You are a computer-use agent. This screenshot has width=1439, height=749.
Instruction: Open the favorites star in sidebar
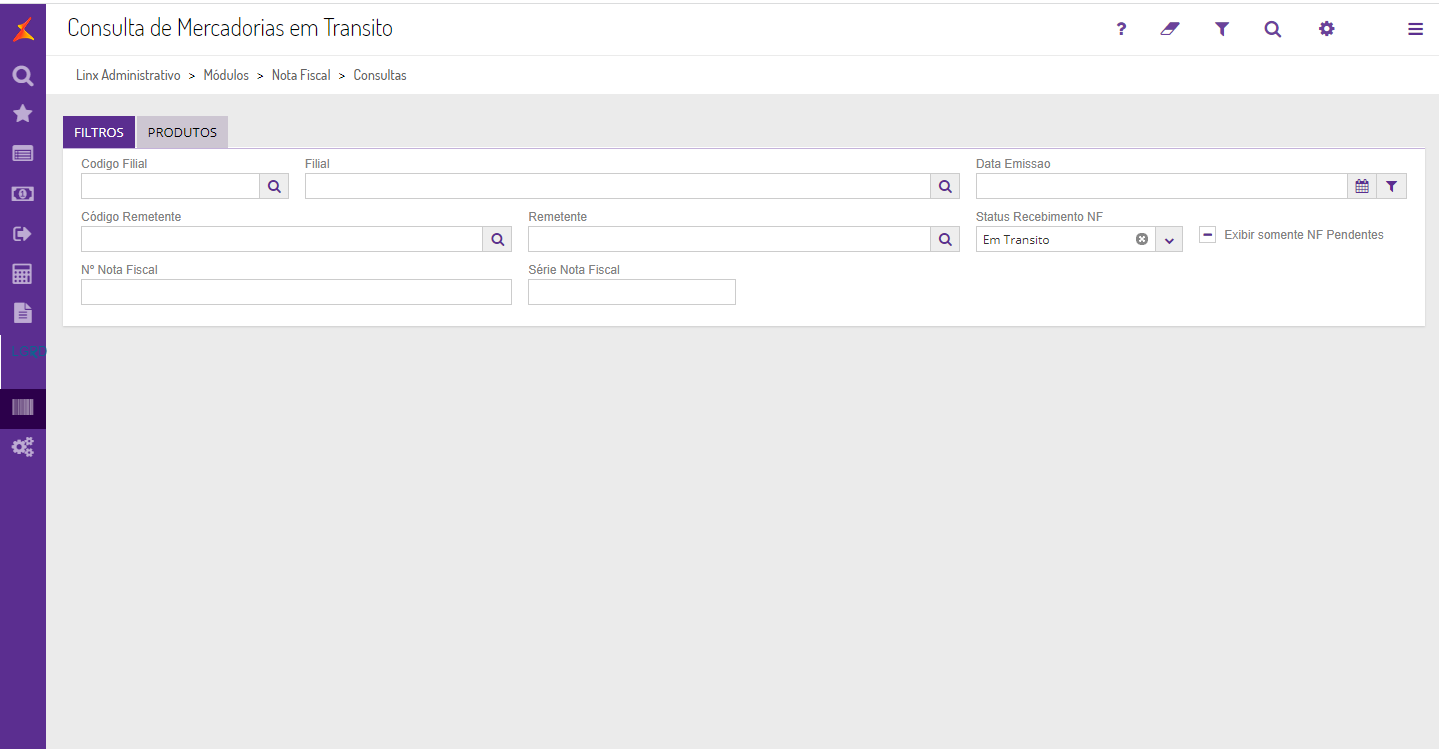click(22, 114)
